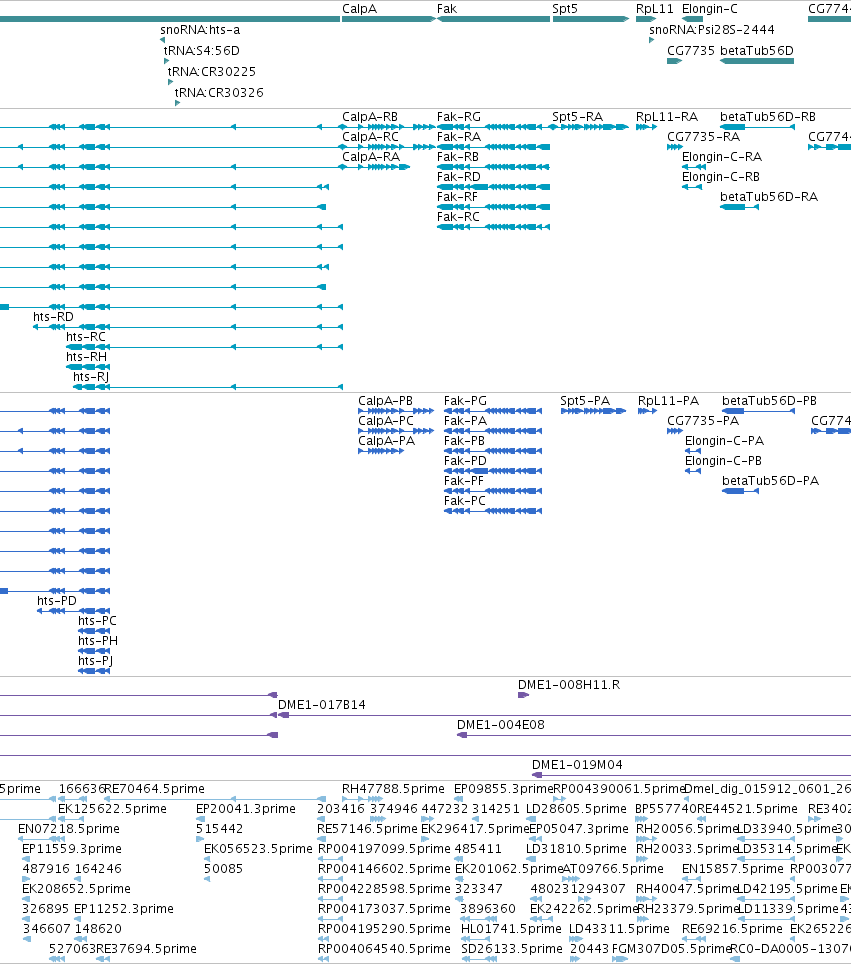The image size is (851, 964).
Task: Open the Elongin-C-RA transcript label
Action: click(722, 157)
